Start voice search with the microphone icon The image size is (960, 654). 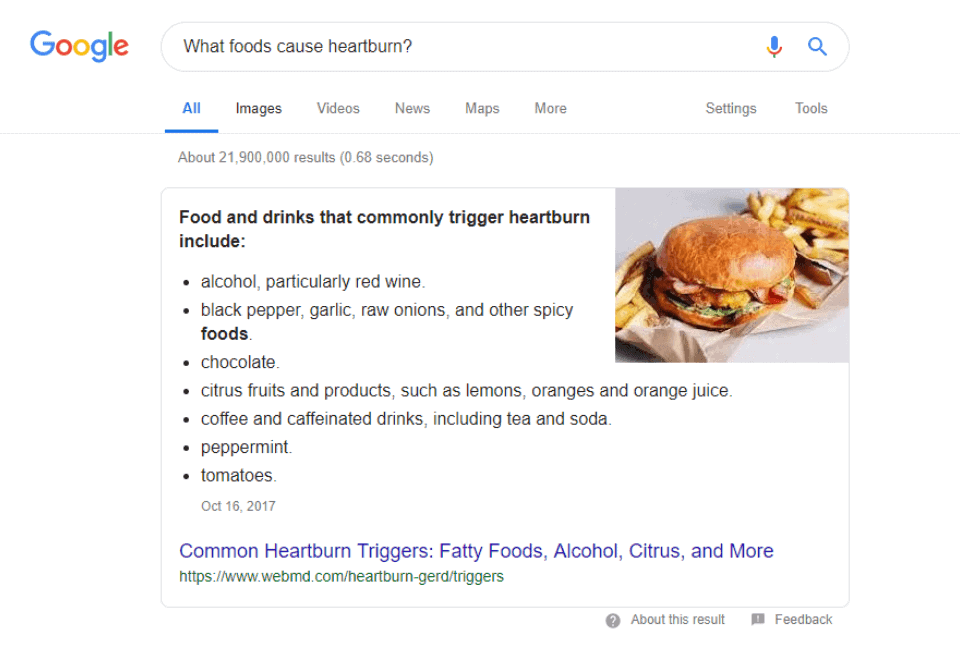point(774,47)
